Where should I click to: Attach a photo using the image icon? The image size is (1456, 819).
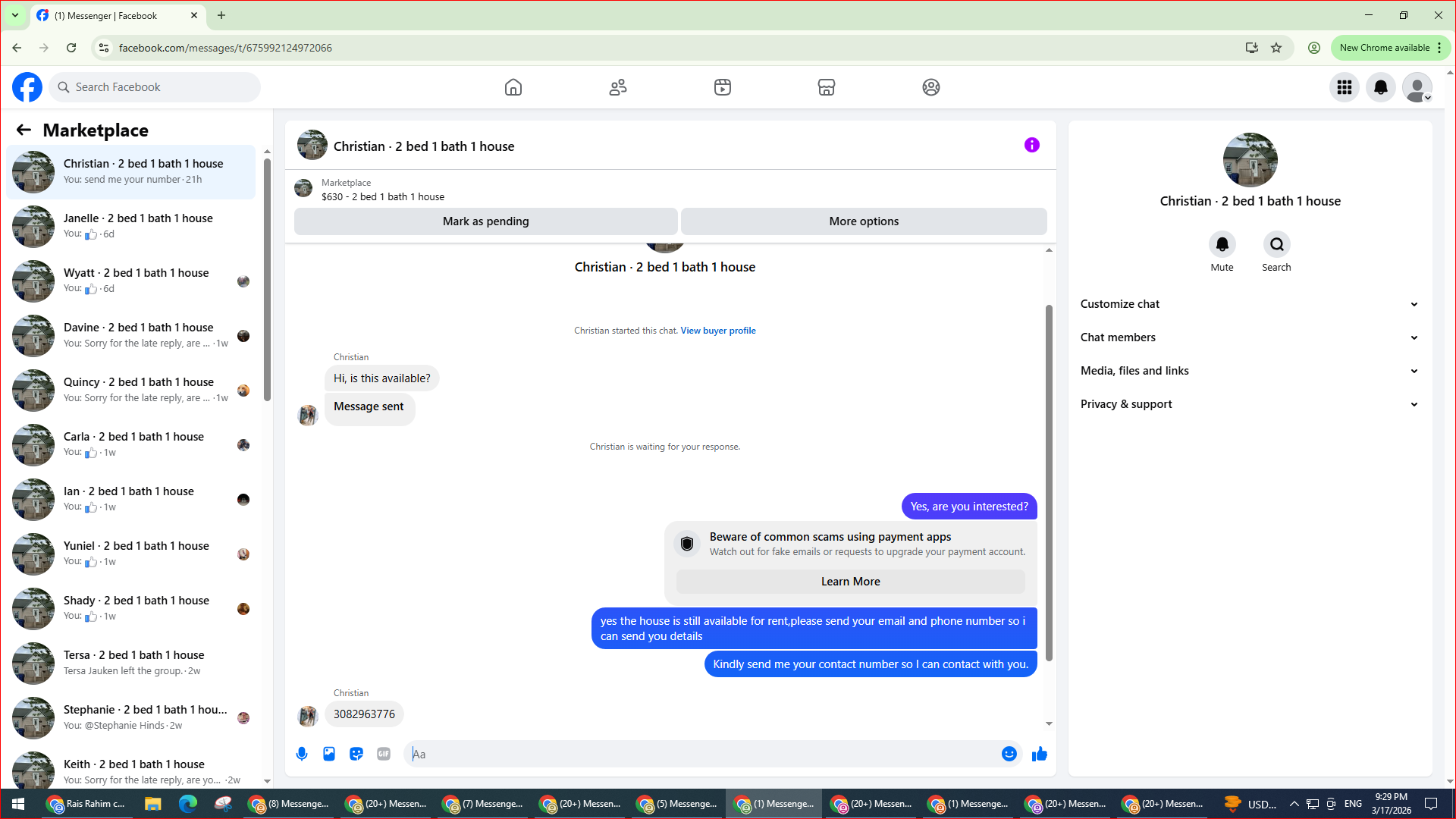tap(329, 754)
